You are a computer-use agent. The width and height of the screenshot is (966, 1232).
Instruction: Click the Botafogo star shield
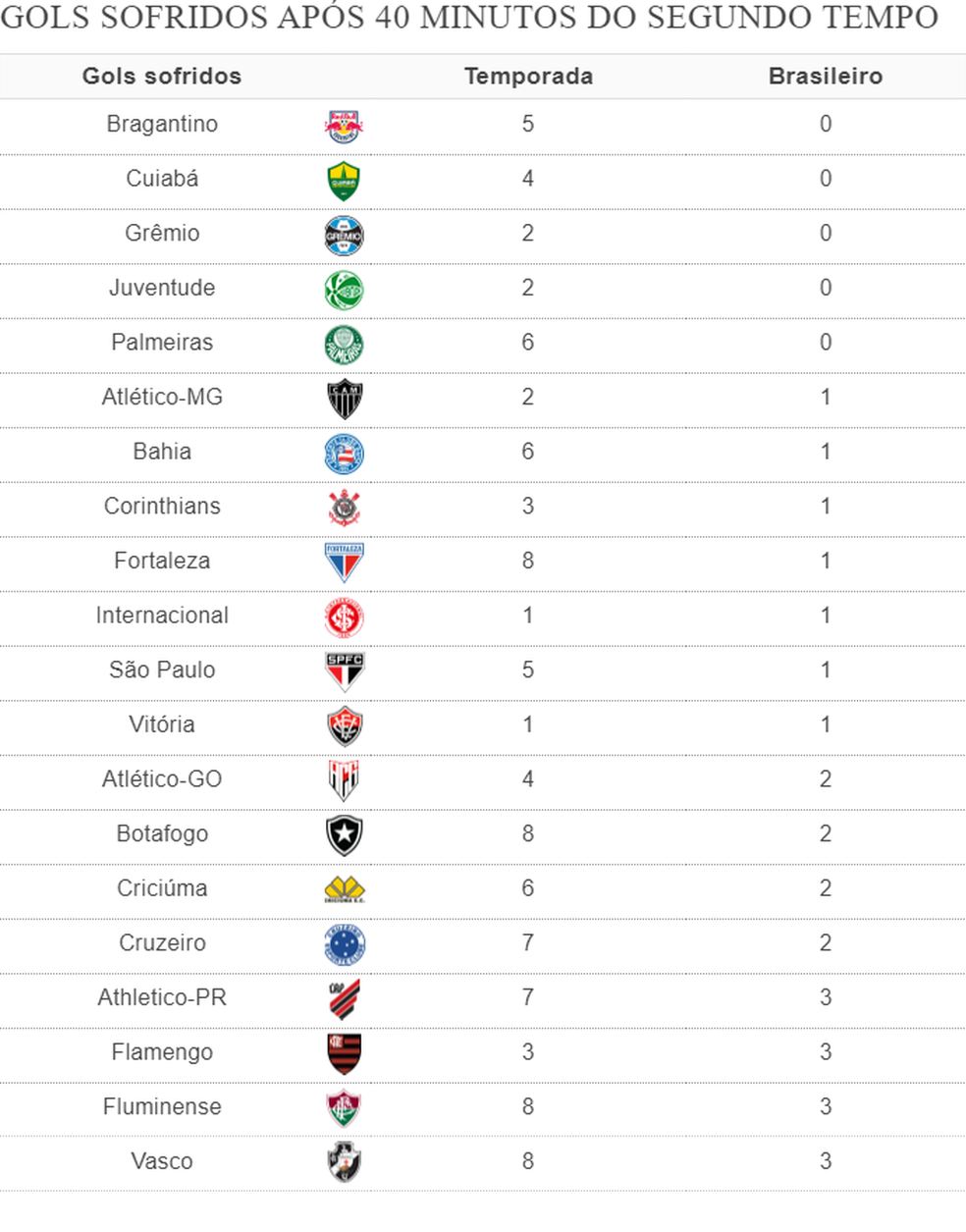point(344,835)
